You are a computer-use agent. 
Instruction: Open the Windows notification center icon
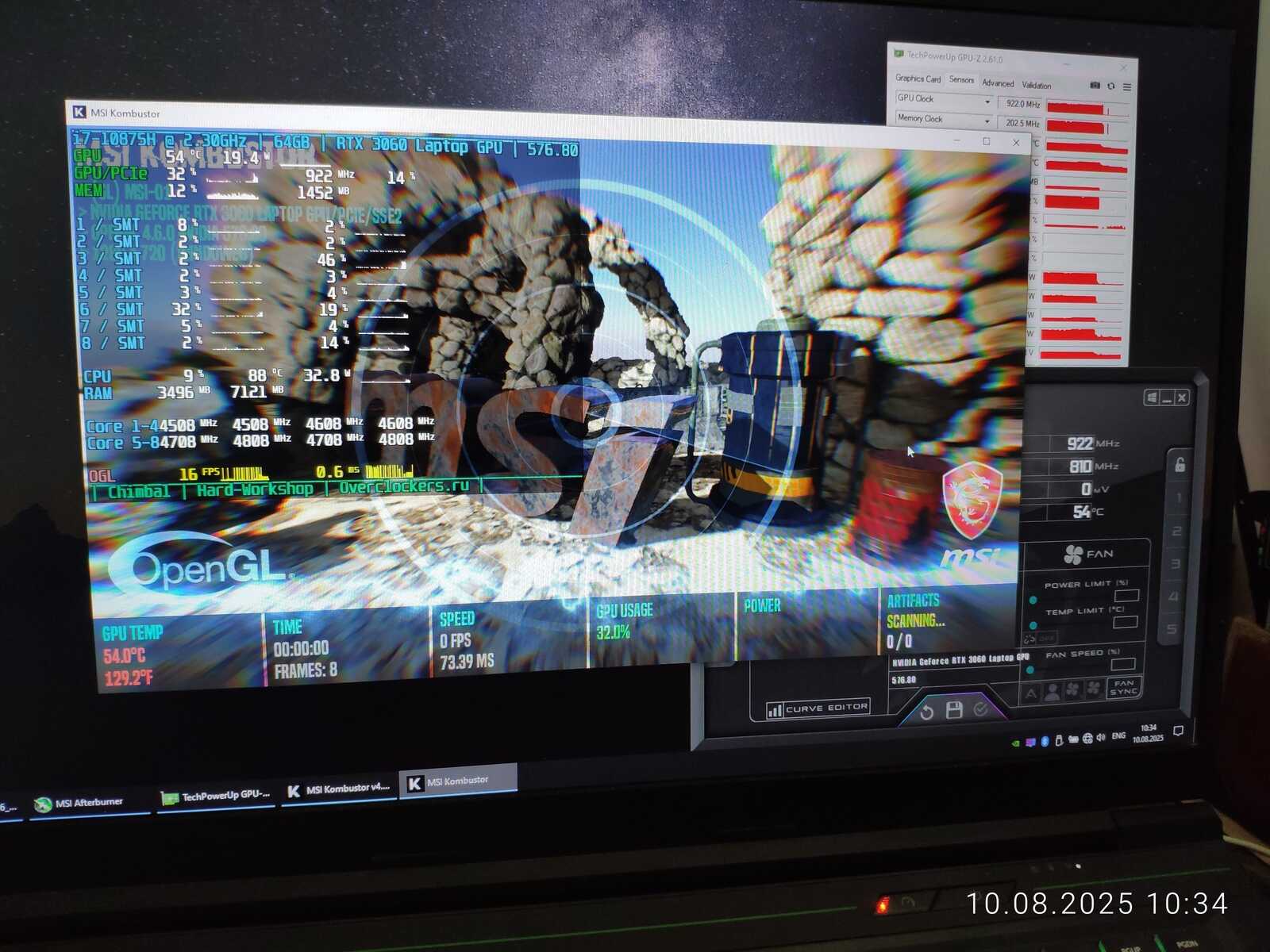[x=1179, y=731]
